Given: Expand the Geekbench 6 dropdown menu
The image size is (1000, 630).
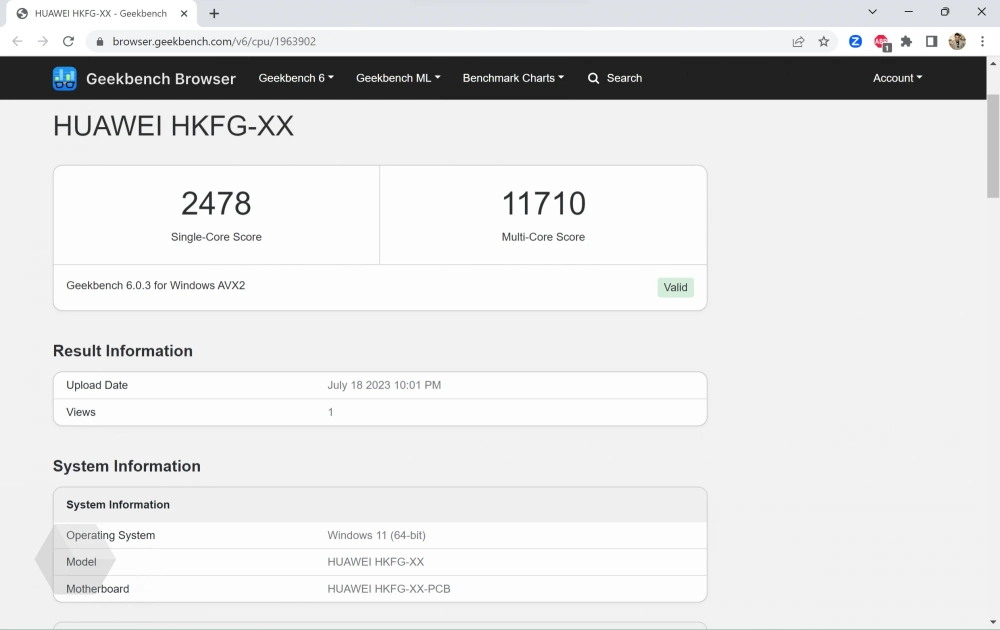Looking at the screenshot, I should 296,78.
